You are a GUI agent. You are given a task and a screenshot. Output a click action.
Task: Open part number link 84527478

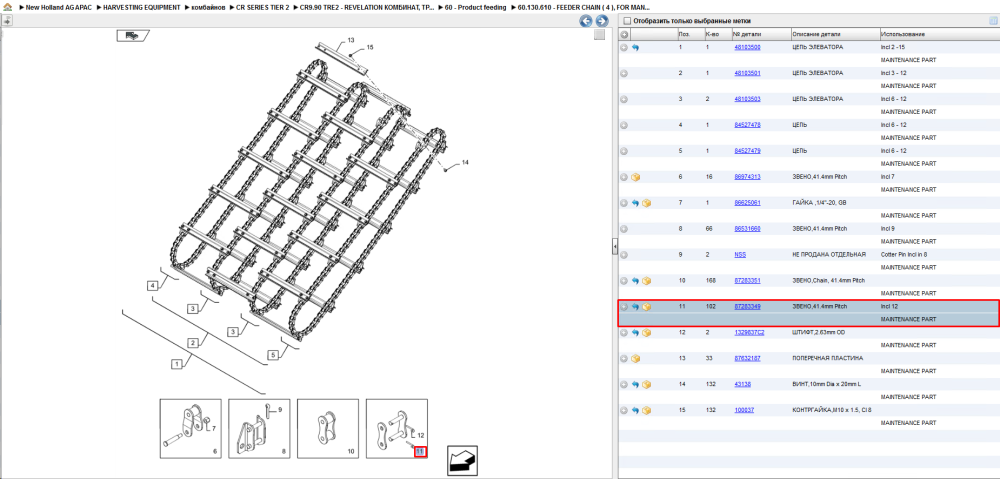tap(747, 126)
